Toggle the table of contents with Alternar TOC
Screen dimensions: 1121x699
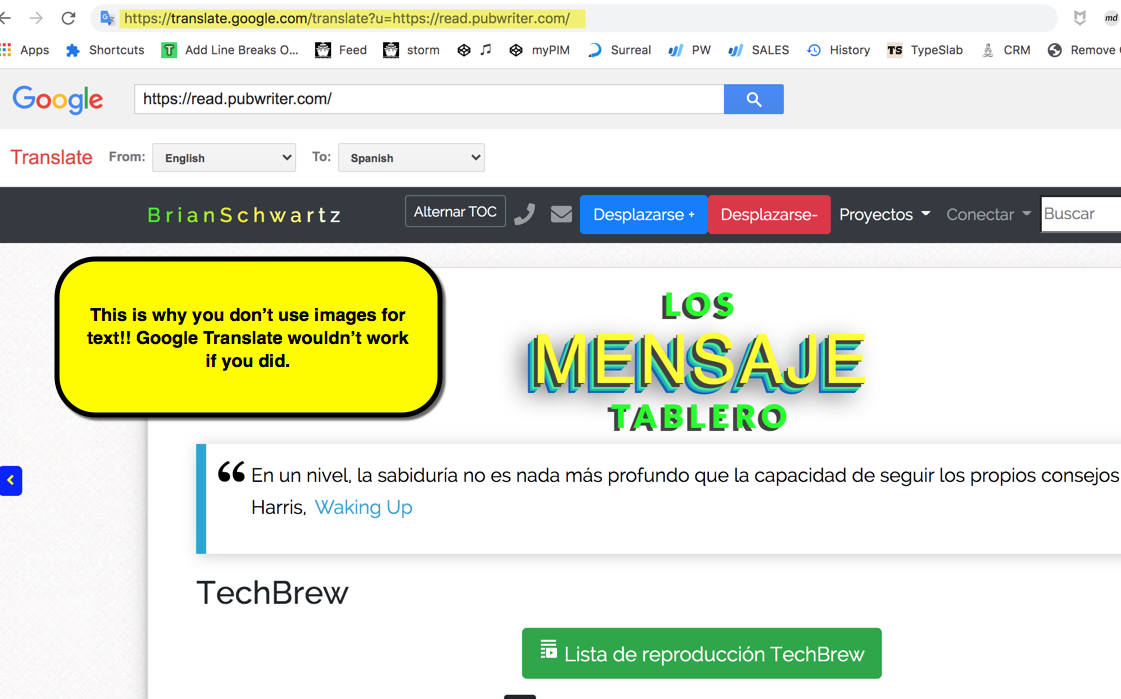[x=455, y=212]
